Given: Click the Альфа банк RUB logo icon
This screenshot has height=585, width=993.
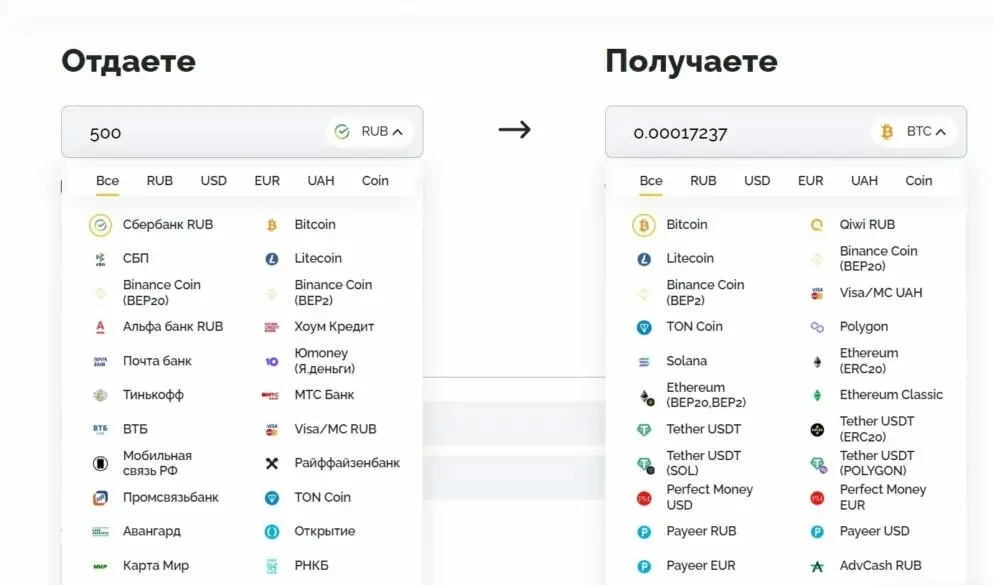Looking at the screenshot, I should (100, 327).
